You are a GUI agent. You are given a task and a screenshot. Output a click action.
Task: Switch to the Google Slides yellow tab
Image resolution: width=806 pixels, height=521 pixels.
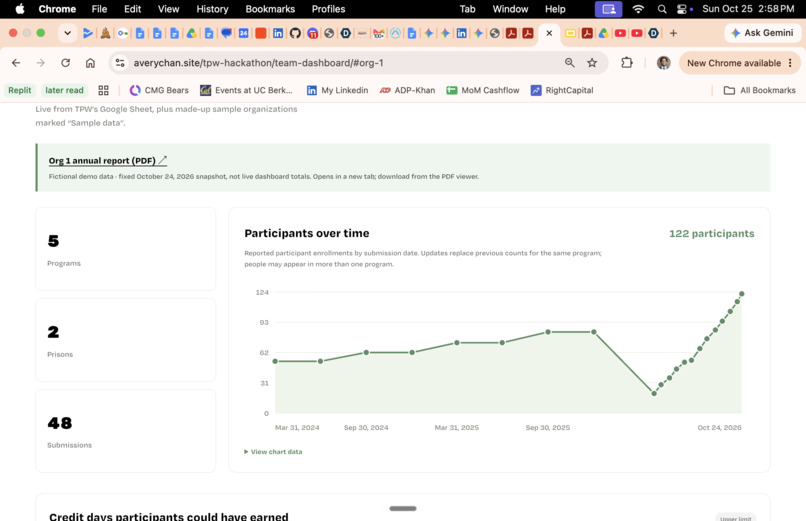tap(571, 33)
